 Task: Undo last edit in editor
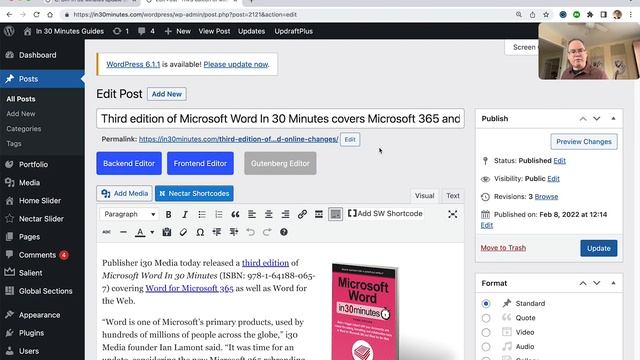250,232
